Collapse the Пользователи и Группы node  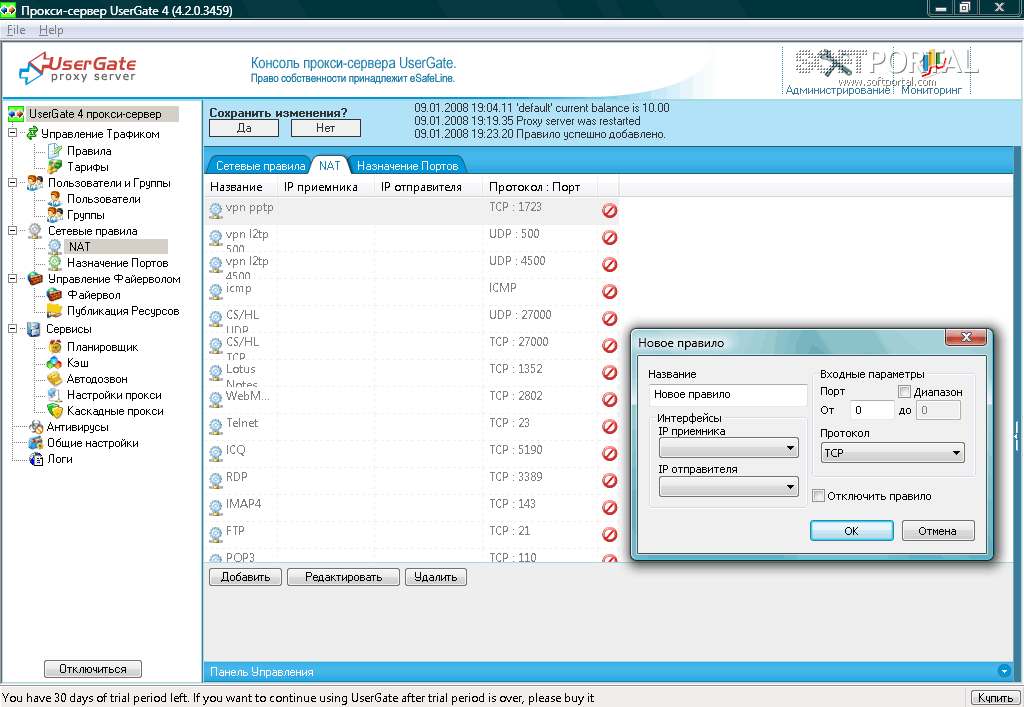[x=12, y=182]
